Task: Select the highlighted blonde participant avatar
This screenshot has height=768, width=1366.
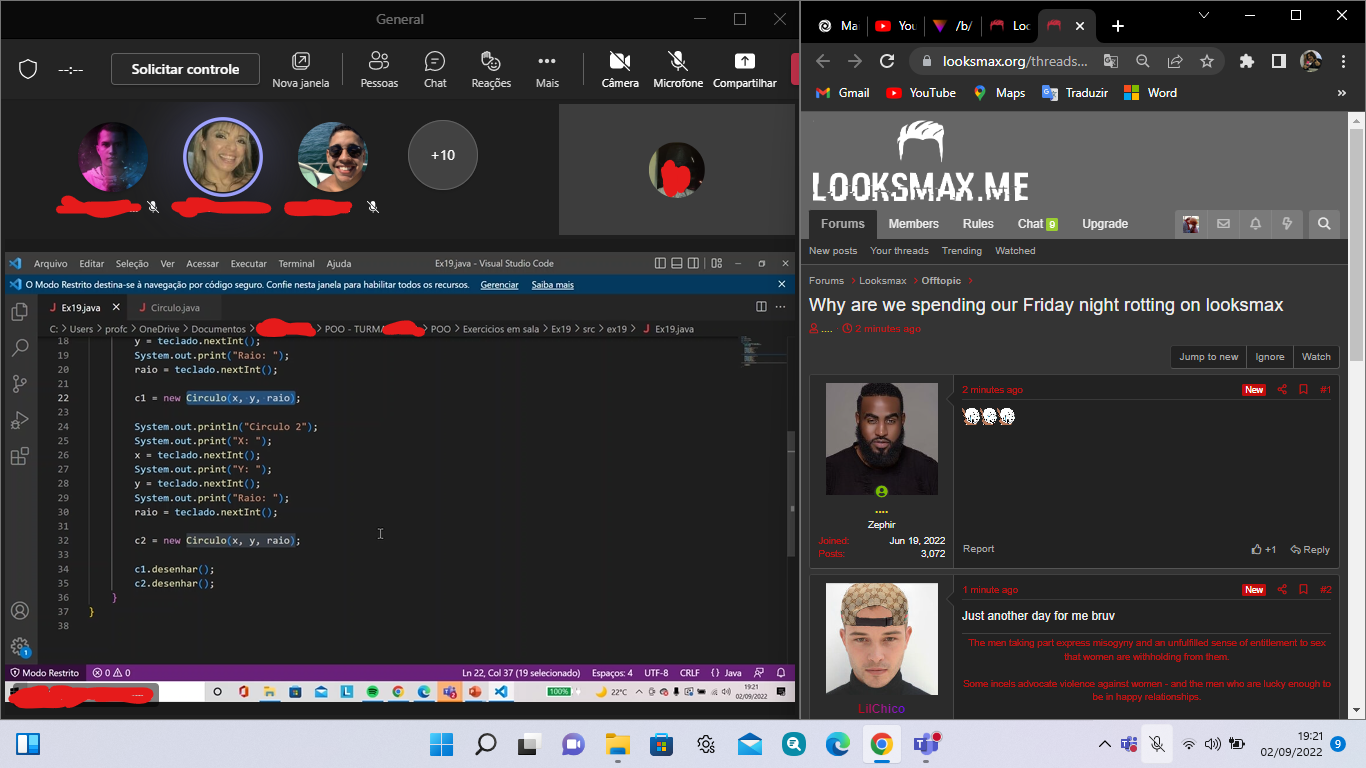Action: pyautogui.click(x=223, y=157)
